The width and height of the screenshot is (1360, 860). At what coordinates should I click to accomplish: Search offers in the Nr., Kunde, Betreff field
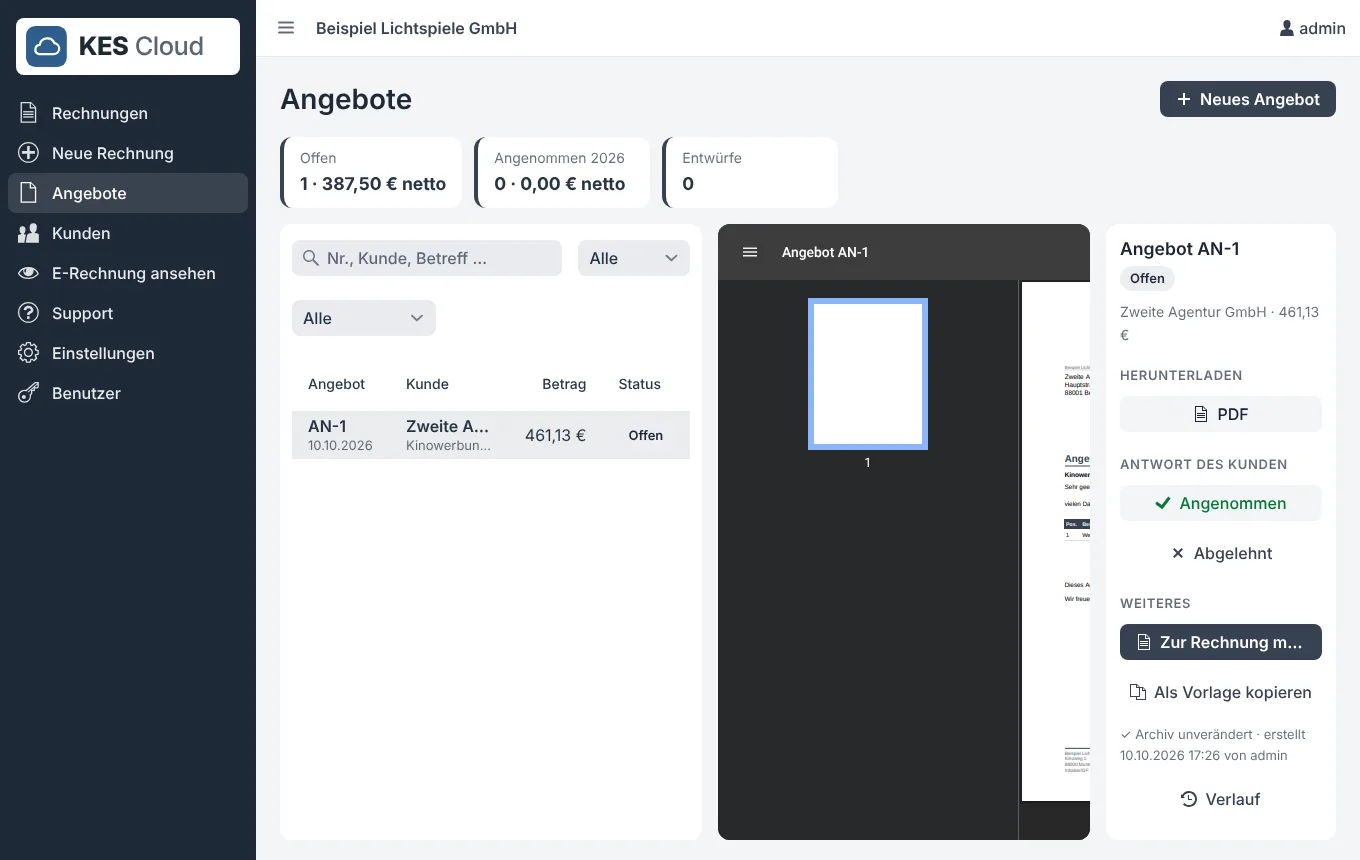coord(427,258)
